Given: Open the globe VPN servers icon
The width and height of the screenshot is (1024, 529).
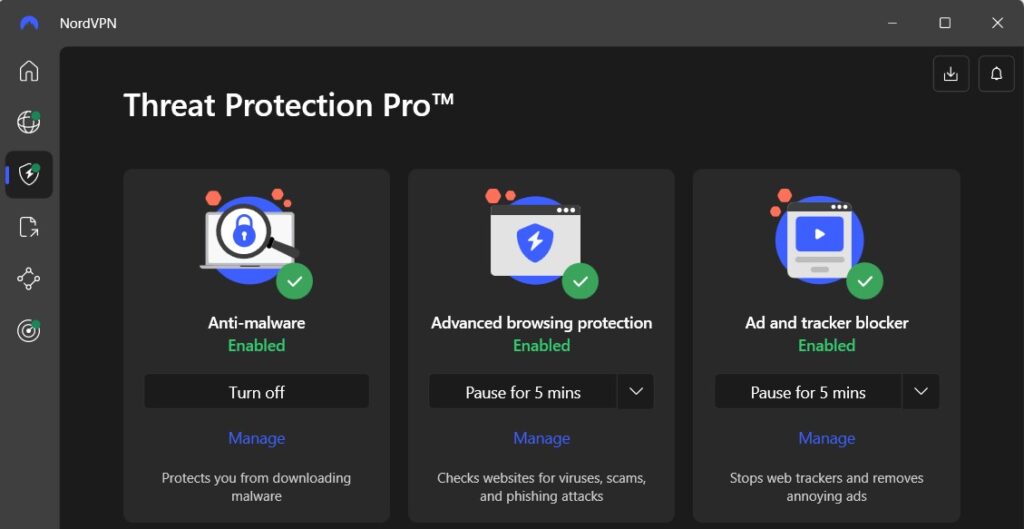Looking at the screenshot, I should [29, 122].
